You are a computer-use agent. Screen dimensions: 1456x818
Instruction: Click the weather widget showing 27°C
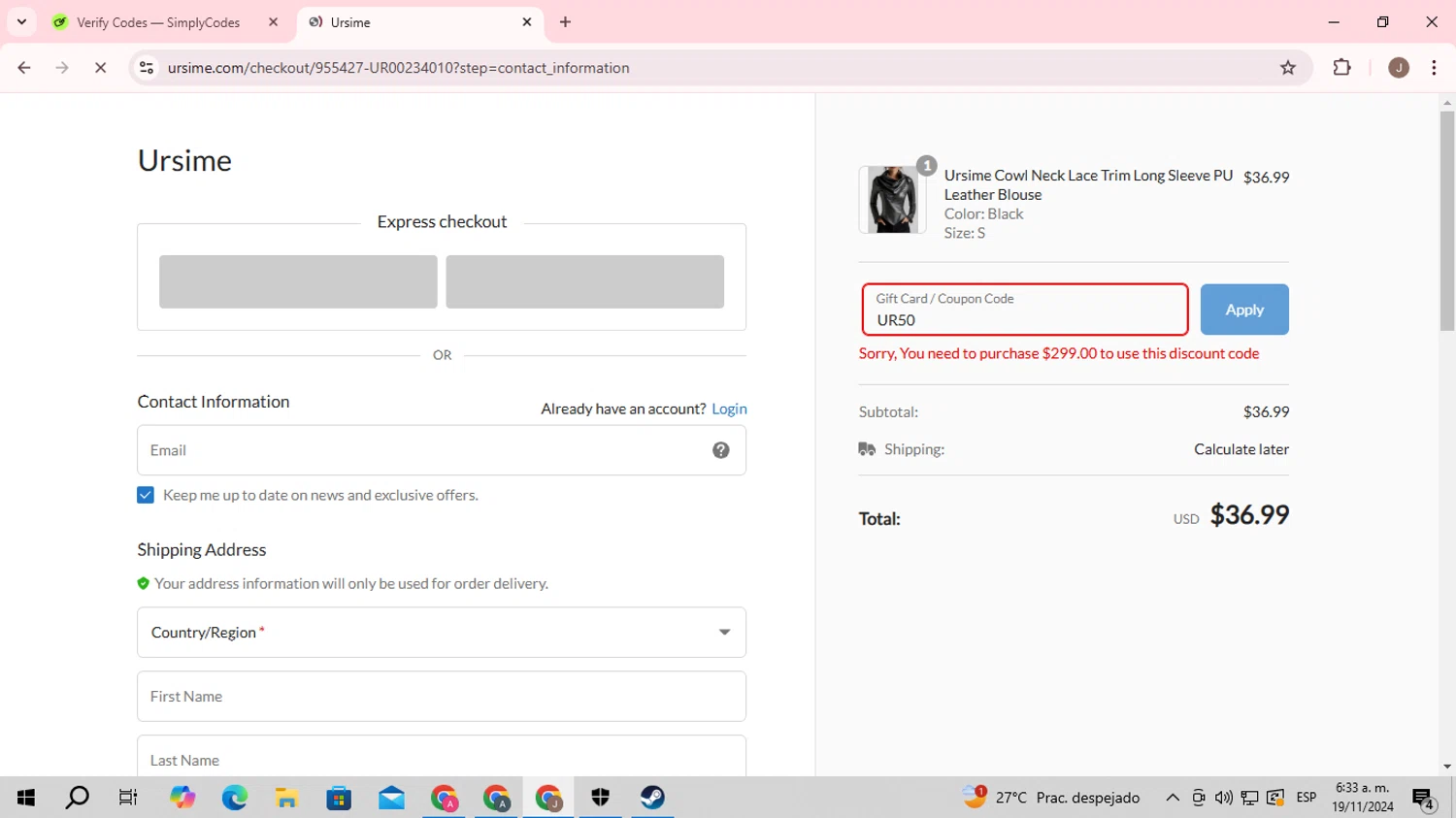pos(1051,798)
